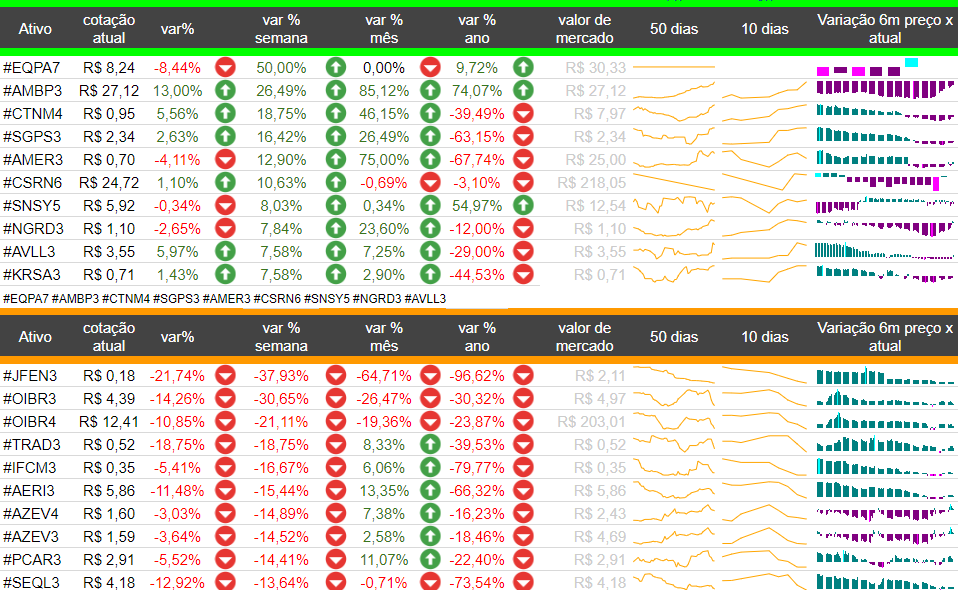Open the 50 dias sparkline for #OIBR3
The image size is (958, 590).
click(x=674, y=398)
